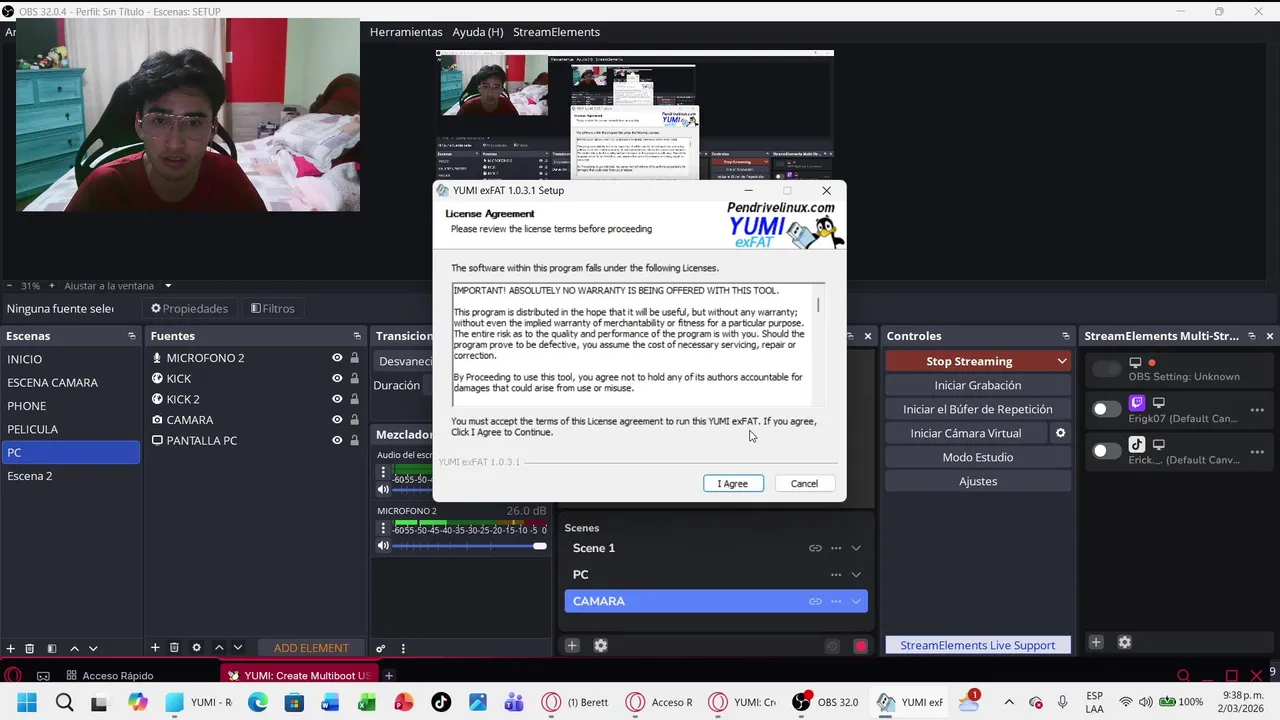Open the three-dot menu for the Erigk07 Twitch output

(x=1257, y=409)
